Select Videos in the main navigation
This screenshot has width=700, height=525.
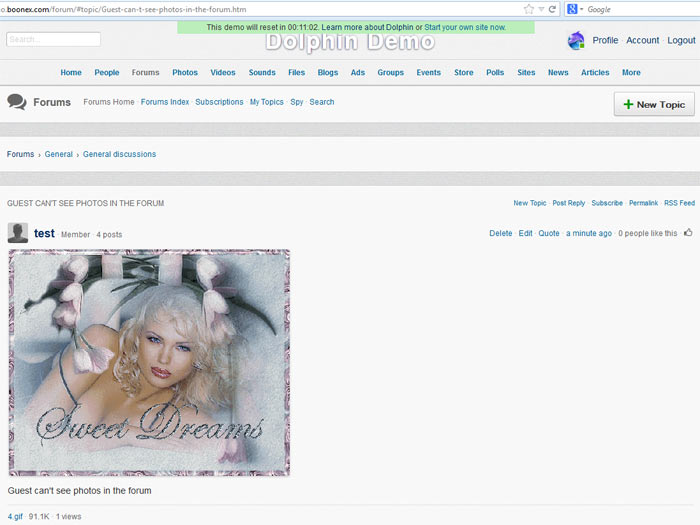coord(223,72)
